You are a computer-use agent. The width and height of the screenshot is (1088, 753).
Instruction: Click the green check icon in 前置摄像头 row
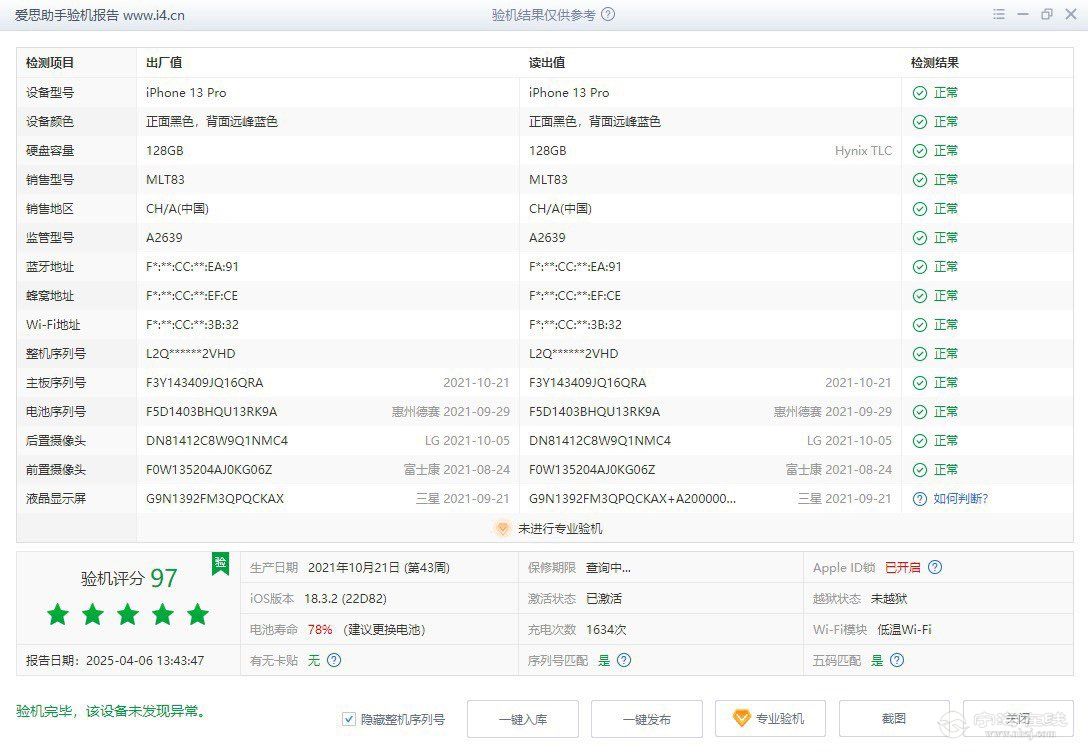tap(919, 470)
